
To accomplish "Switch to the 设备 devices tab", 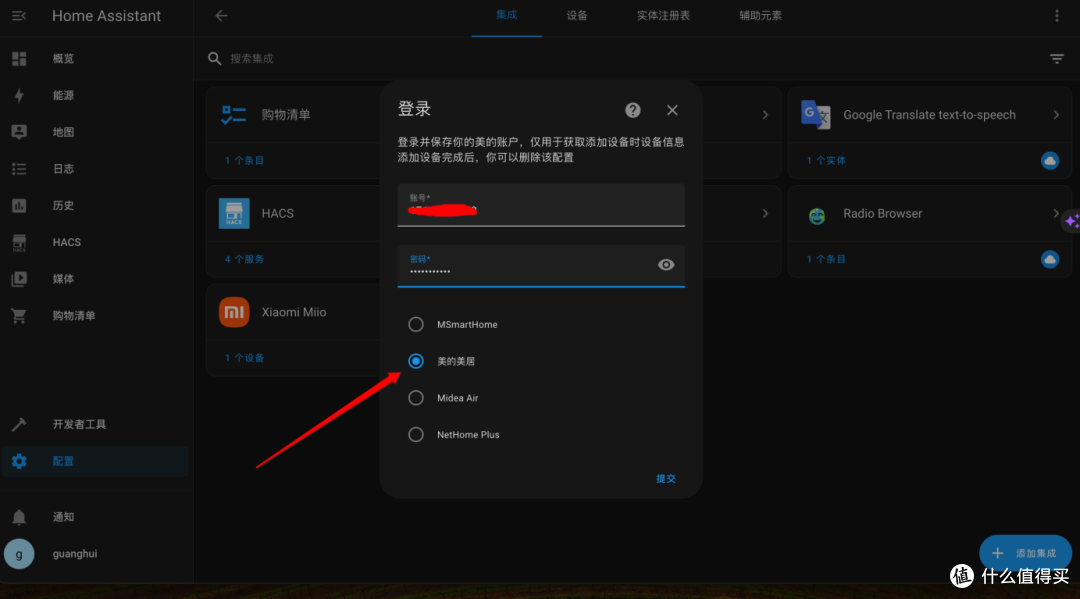I will pyautogui.click(x=577, y=15).
